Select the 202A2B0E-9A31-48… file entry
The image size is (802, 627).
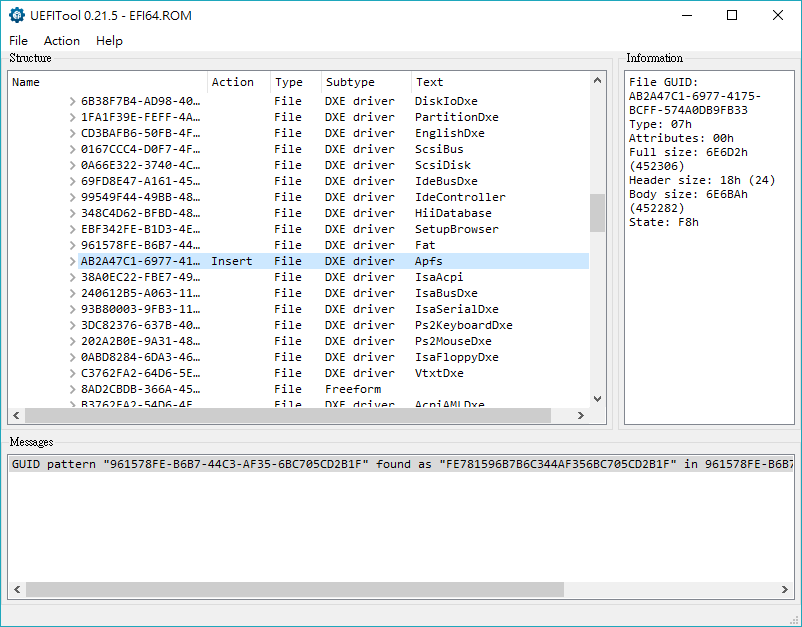(141, 341)
